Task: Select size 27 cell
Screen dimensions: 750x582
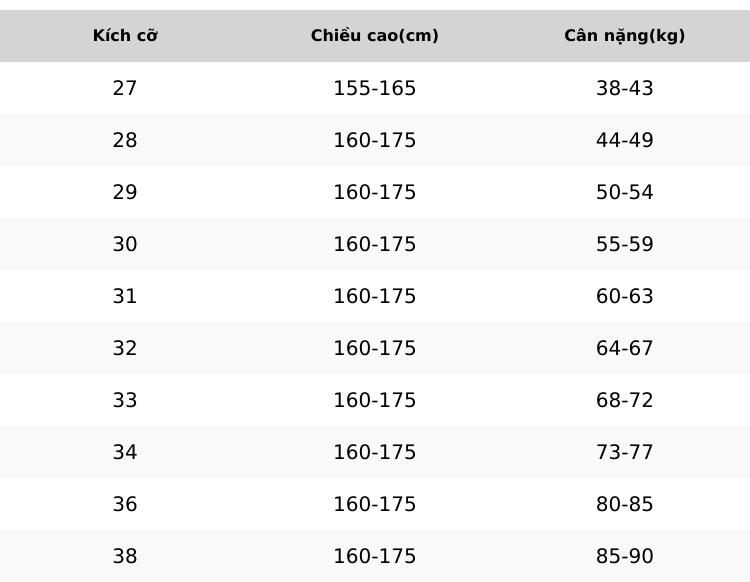Action: tap(125, 88)
